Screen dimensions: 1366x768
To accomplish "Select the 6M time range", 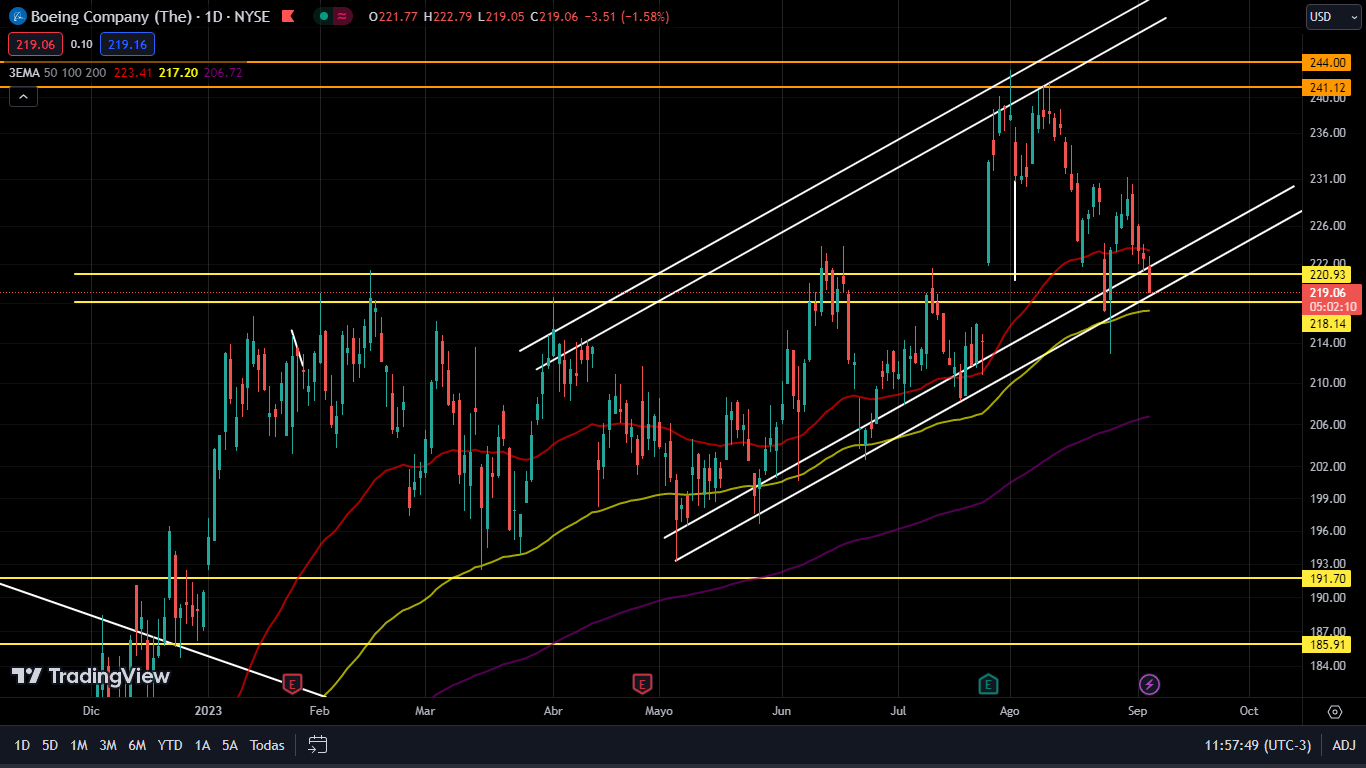I will pyautogui.click(x=138, y=745).
